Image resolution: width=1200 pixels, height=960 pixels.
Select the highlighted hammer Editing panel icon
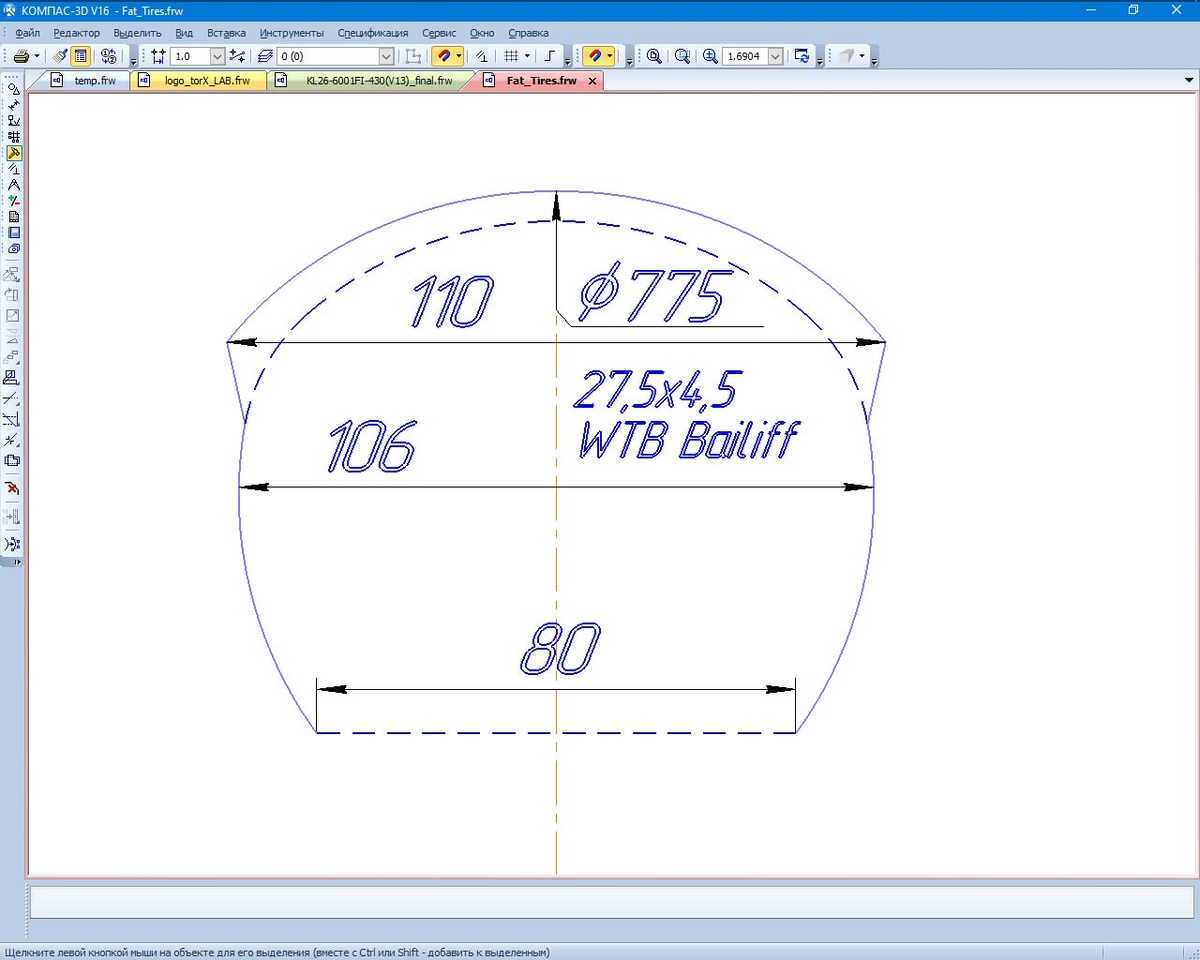pyautogui.click(x=14, y=153)
